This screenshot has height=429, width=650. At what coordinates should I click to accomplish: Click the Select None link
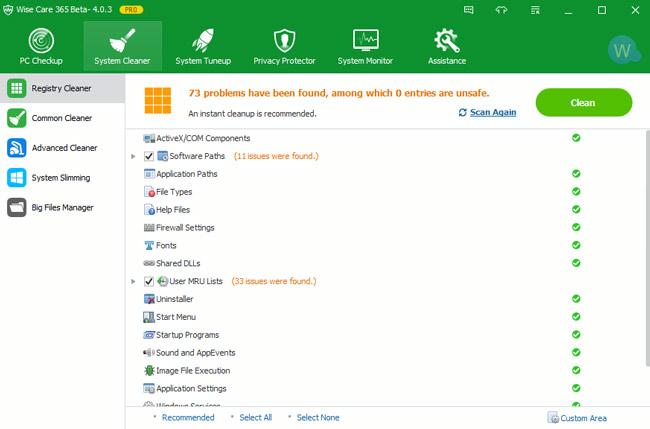pos(318,418)
